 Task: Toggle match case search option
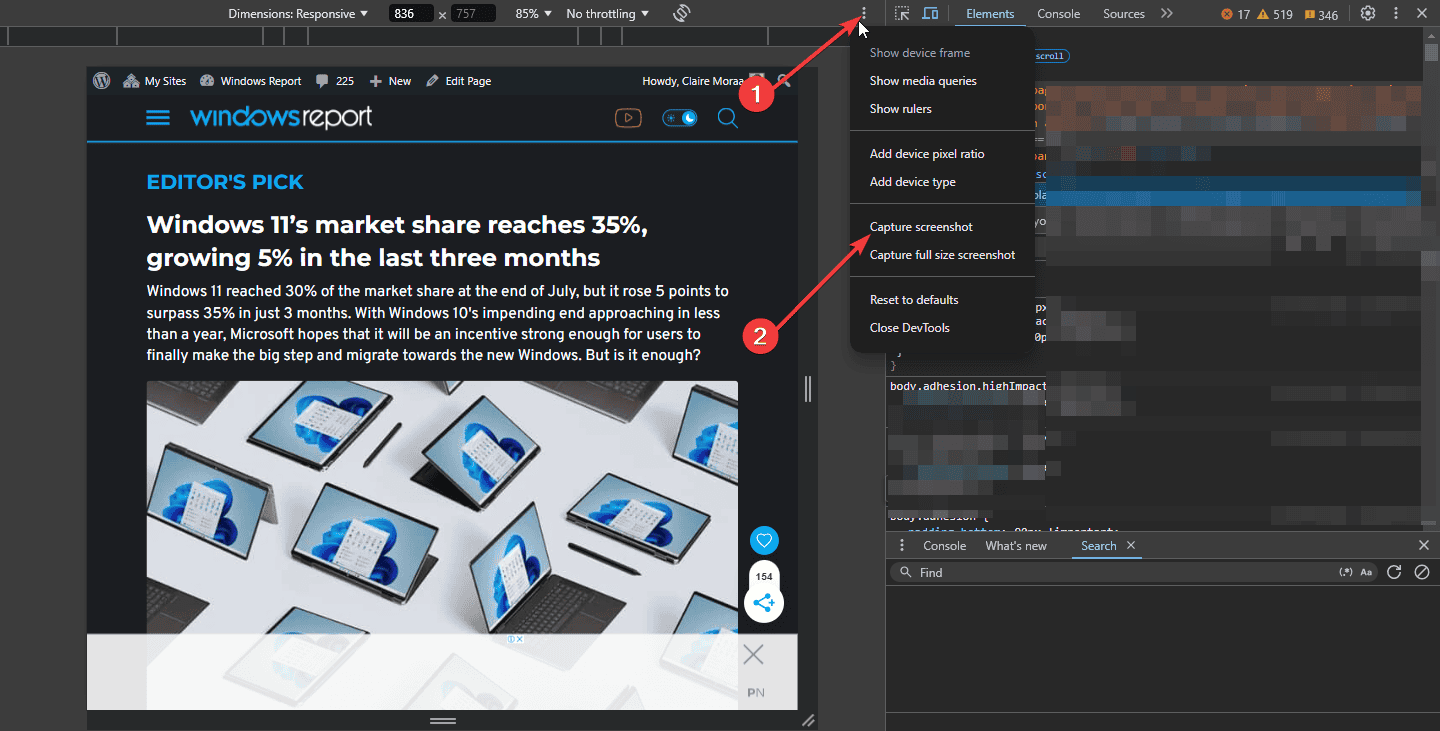[1366, 572]
